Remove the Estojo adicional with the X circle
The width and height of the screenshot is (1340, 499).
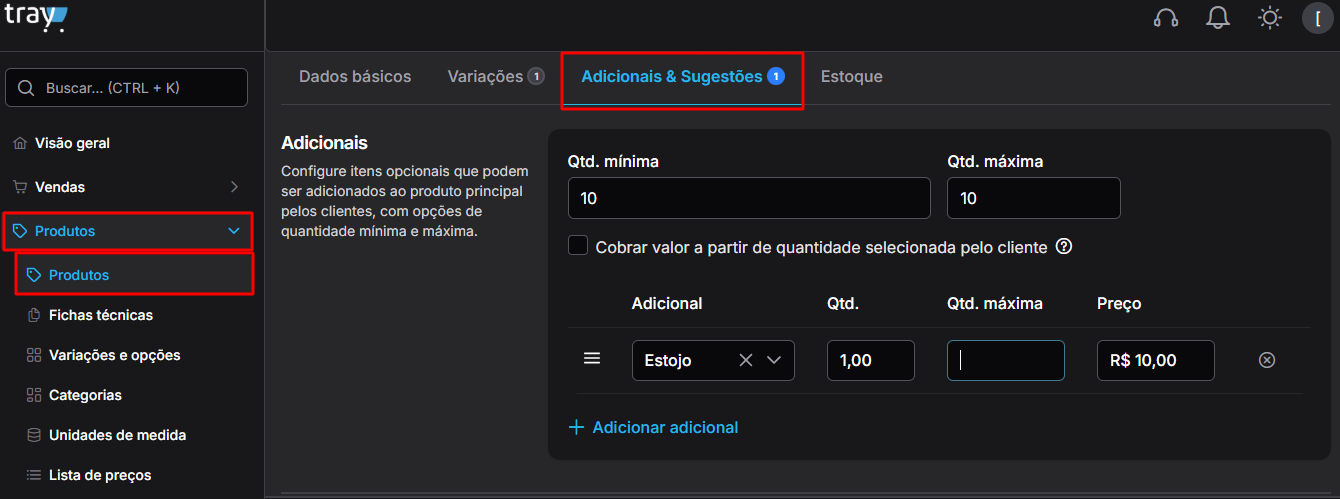1267,360
